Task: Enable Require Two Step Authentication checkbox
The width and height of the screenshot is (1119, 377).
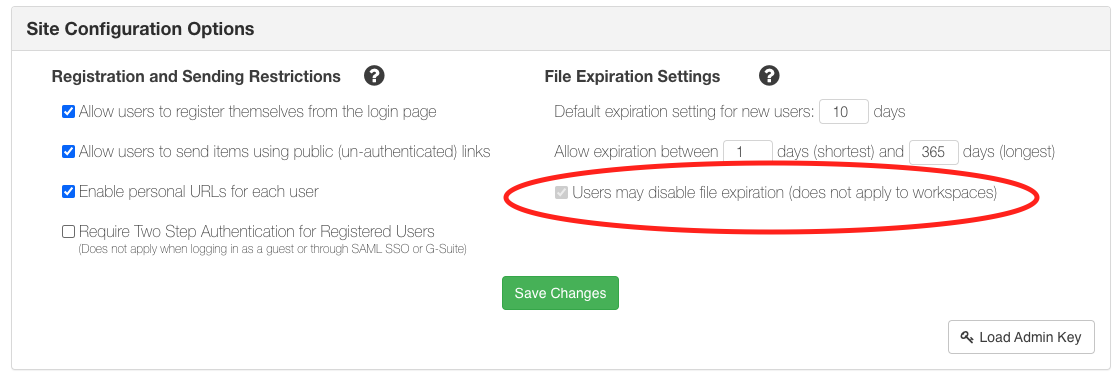Action: (x=69, y=231)
